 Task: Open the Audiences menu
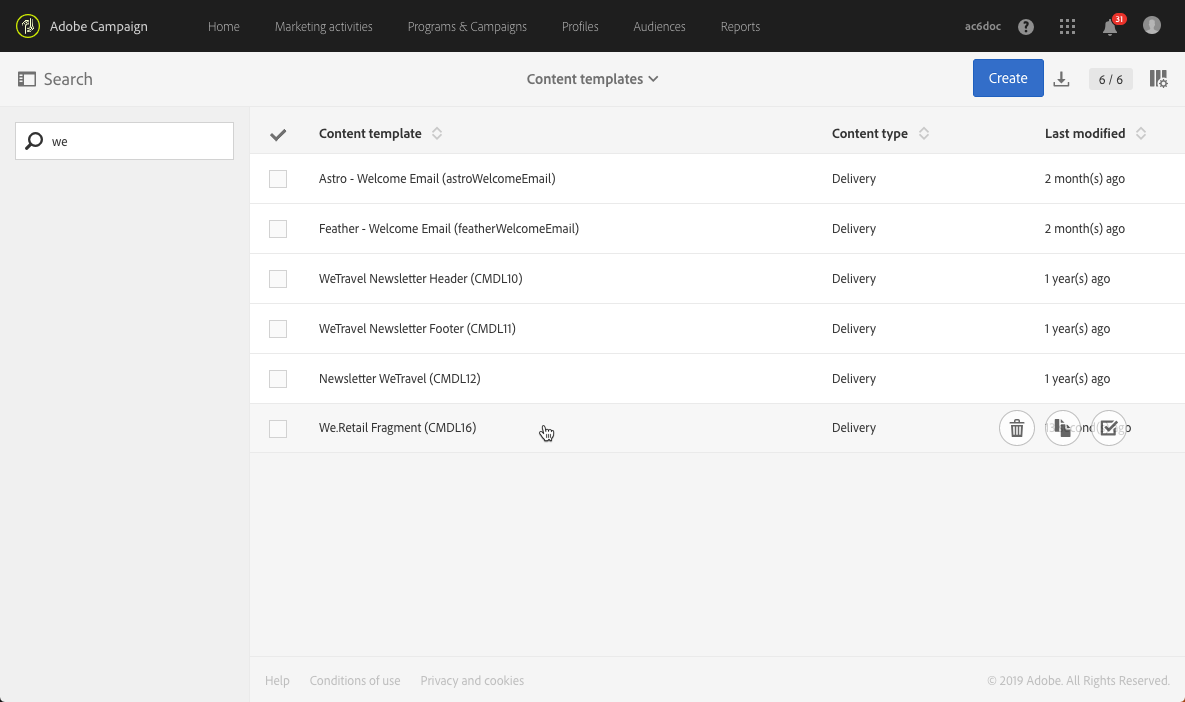pyautogui.click(x=659, y=26)
